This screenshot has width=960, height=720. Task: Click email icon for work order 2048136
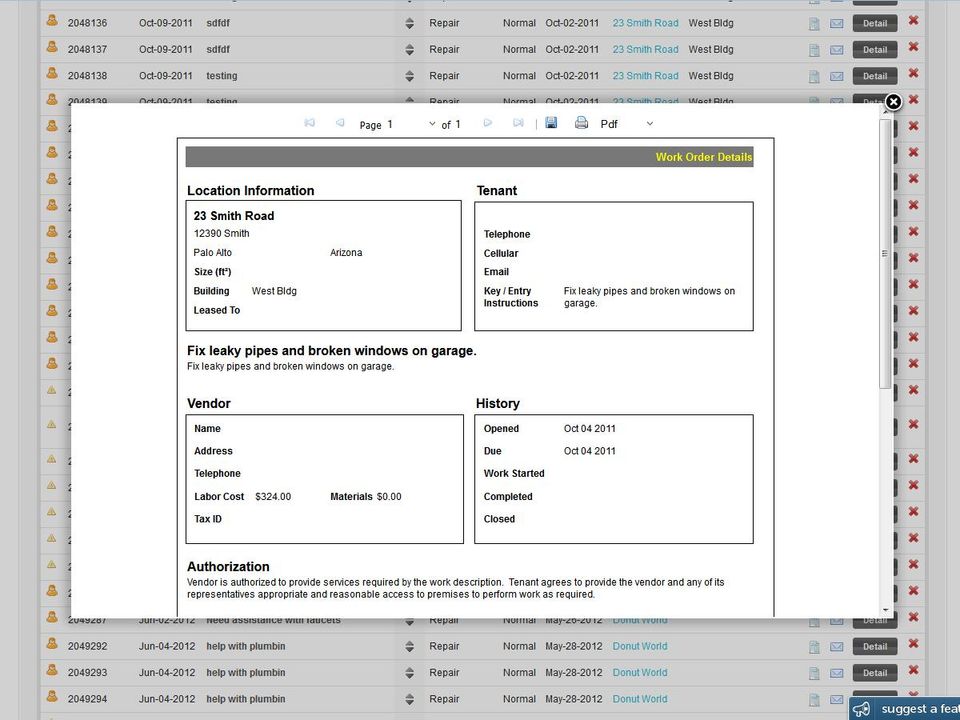tap(836, 24)
